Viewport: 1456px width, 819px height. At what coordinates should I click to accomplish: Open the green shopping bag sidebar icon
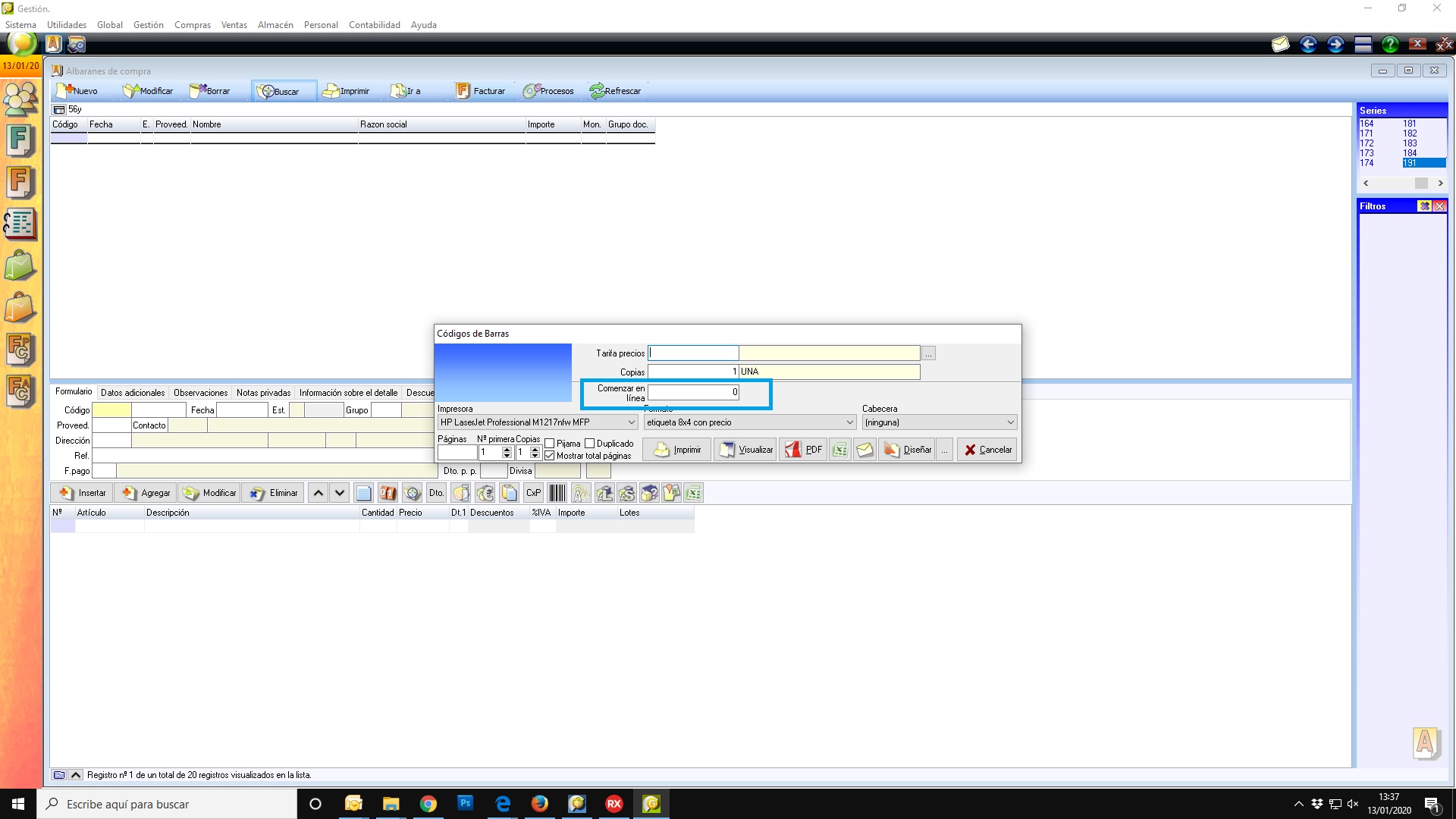pyautogui.click(x=20, y=265)
